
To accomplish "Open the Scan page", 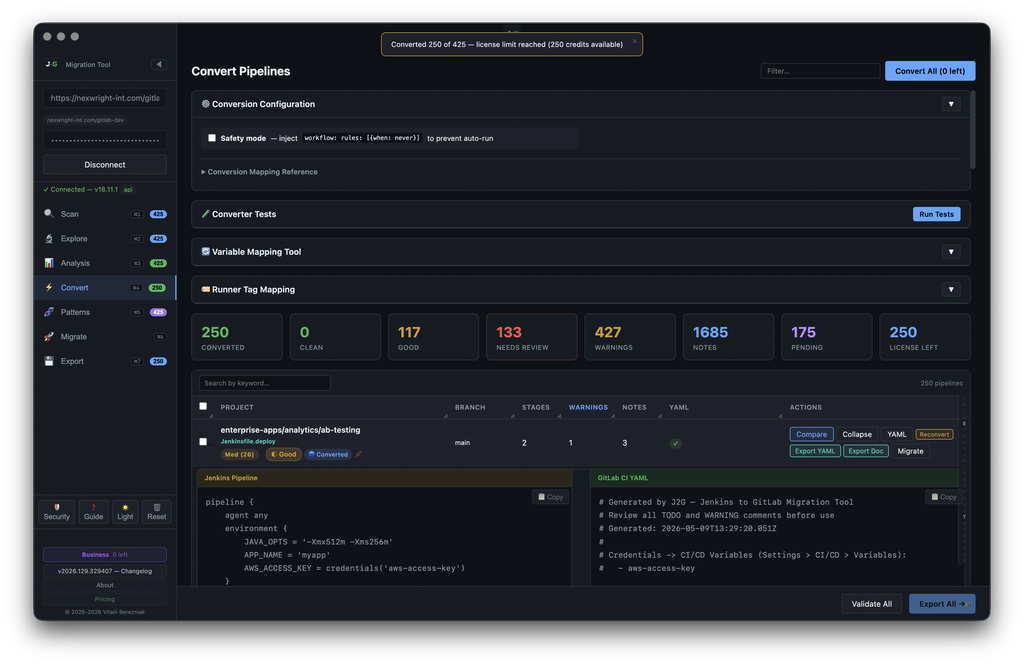I will click(105, 214).
